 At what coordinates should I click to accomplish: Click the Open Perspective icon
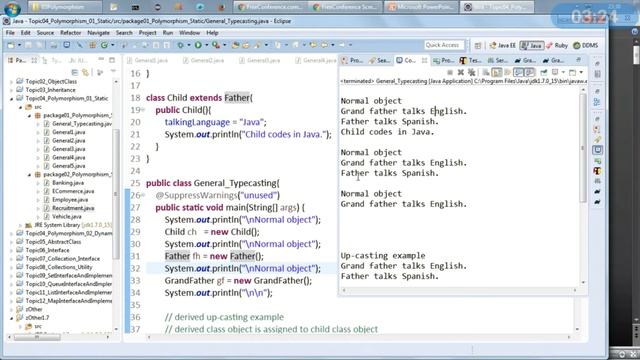[x=478, y=46]
